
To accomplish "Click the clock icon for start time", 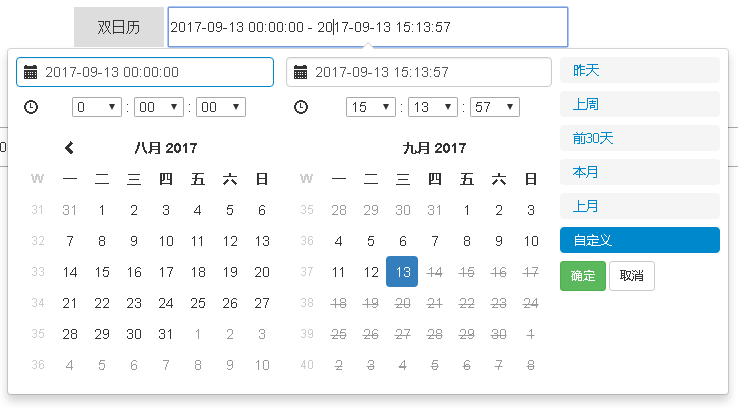I will 31,107.
